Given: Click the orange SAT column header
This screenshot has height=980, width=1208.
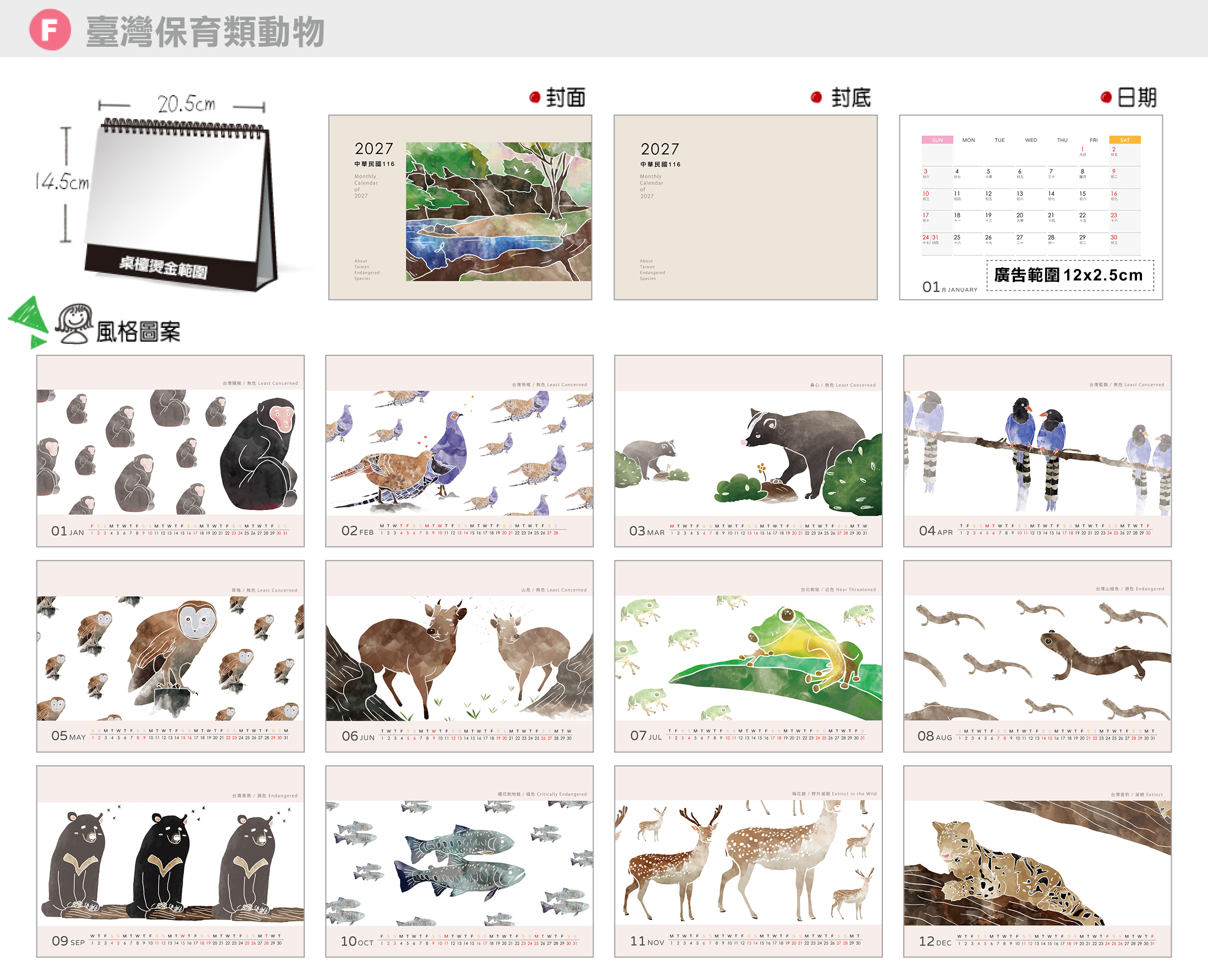Looking at the screenshot, I should (1124, 140).
